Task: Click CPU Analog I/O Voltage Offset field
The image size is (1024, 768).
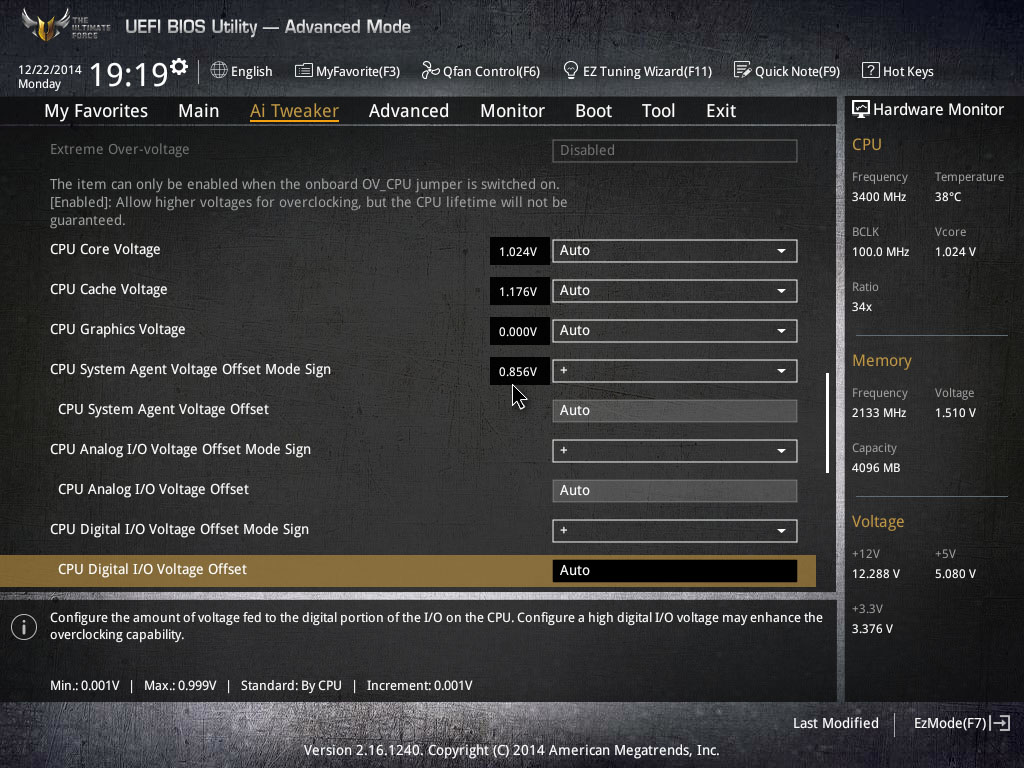Action: point(675,490)
